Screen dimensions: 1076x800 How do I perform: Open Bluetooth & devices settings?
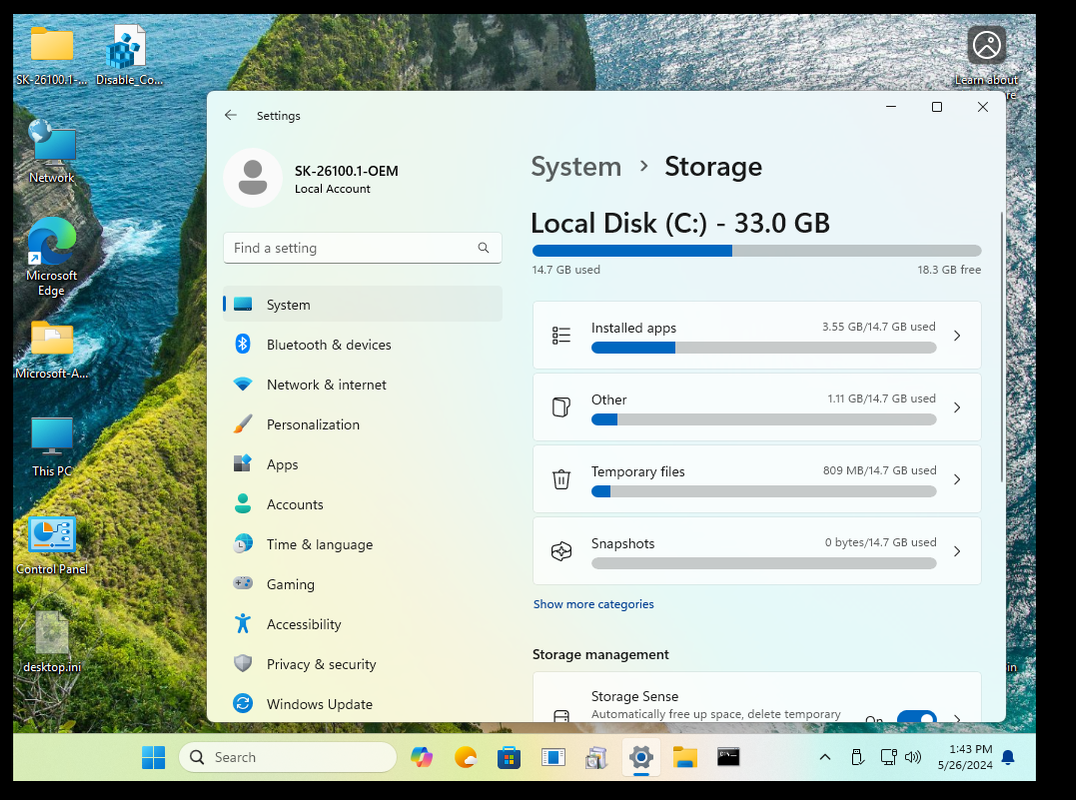(x=362, y=344)
